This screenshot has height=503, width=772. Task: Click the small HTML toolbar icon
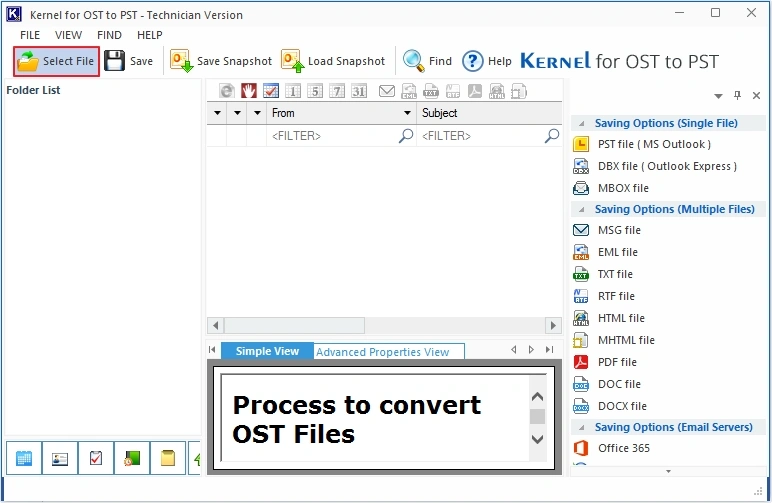tap(497, 91)
